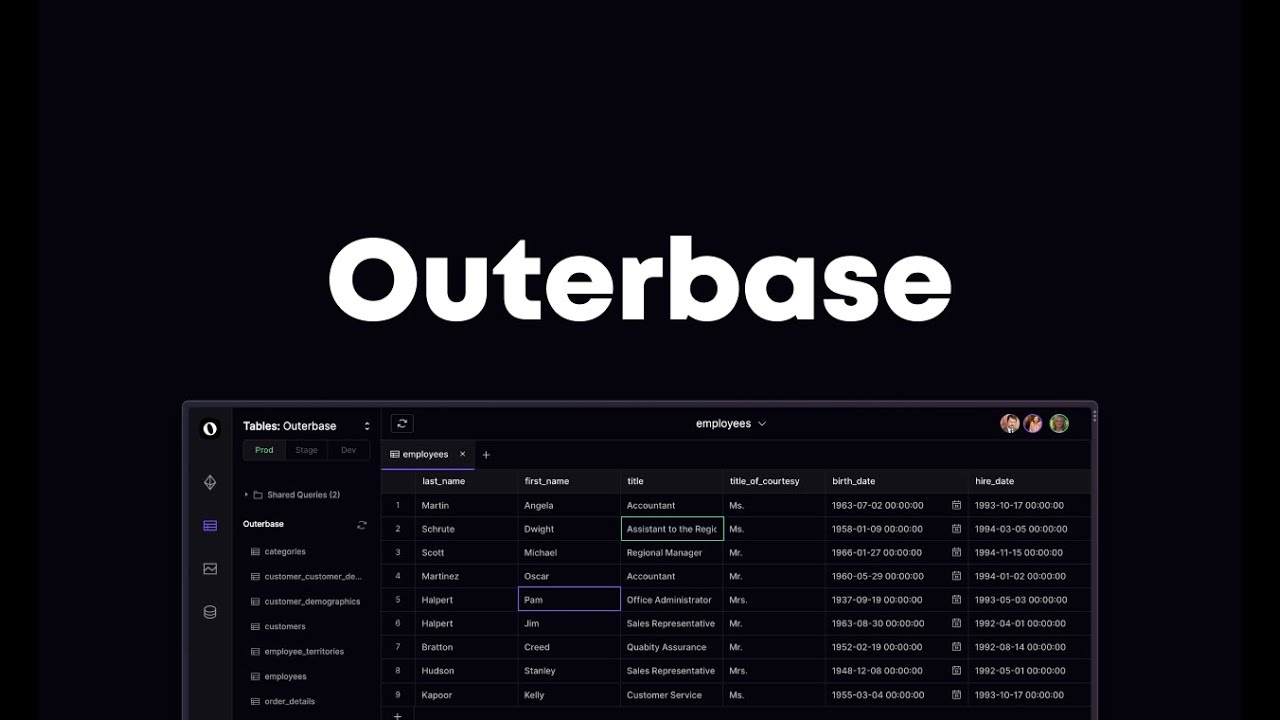This screenshot has width=1280, height=720.
Task: Open the employees title dropdown chevron
Action: [762, 424]
